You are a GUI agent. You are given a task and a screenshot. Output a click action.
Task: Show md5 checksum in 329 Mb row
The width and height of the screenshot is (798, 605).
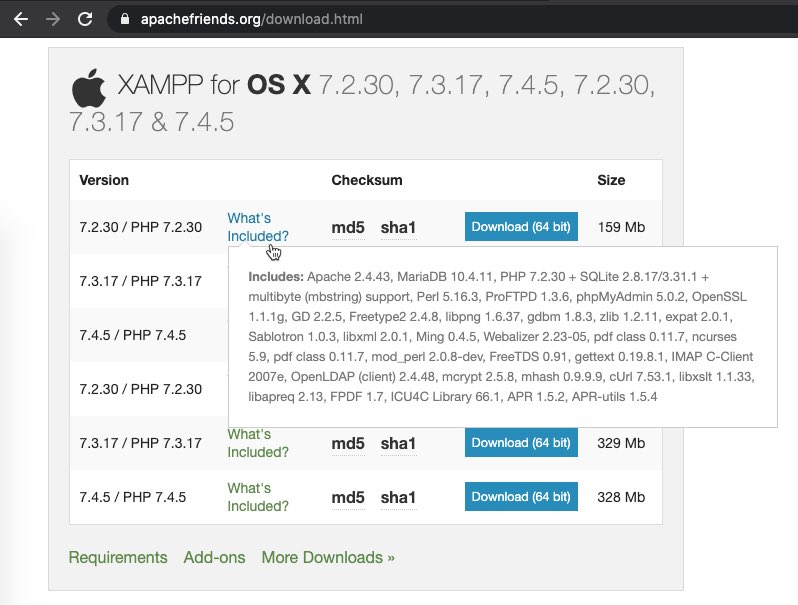(348, 444)
